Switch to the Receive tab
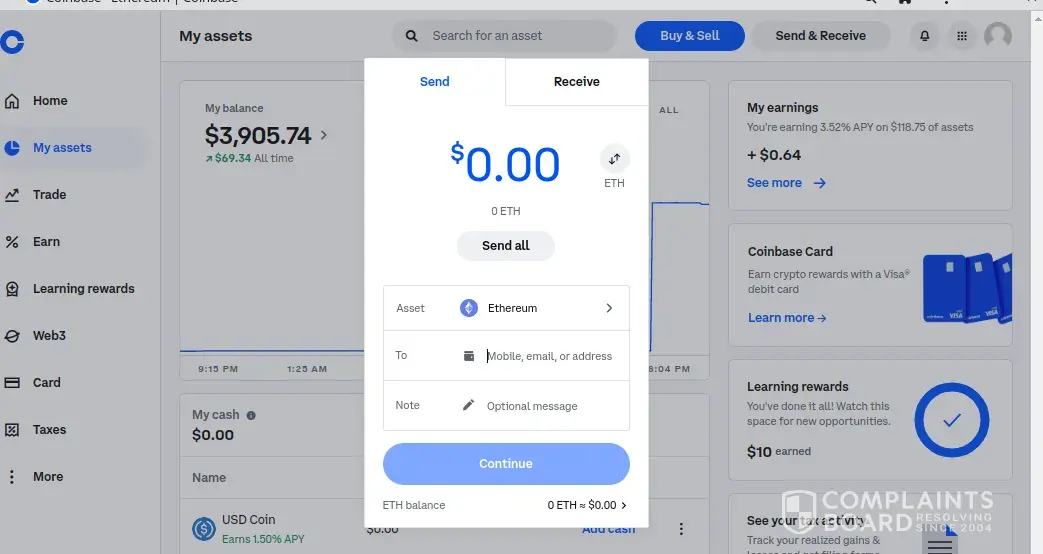The height and width of the screenshot is (554, 1043). [x=577, y=82]
